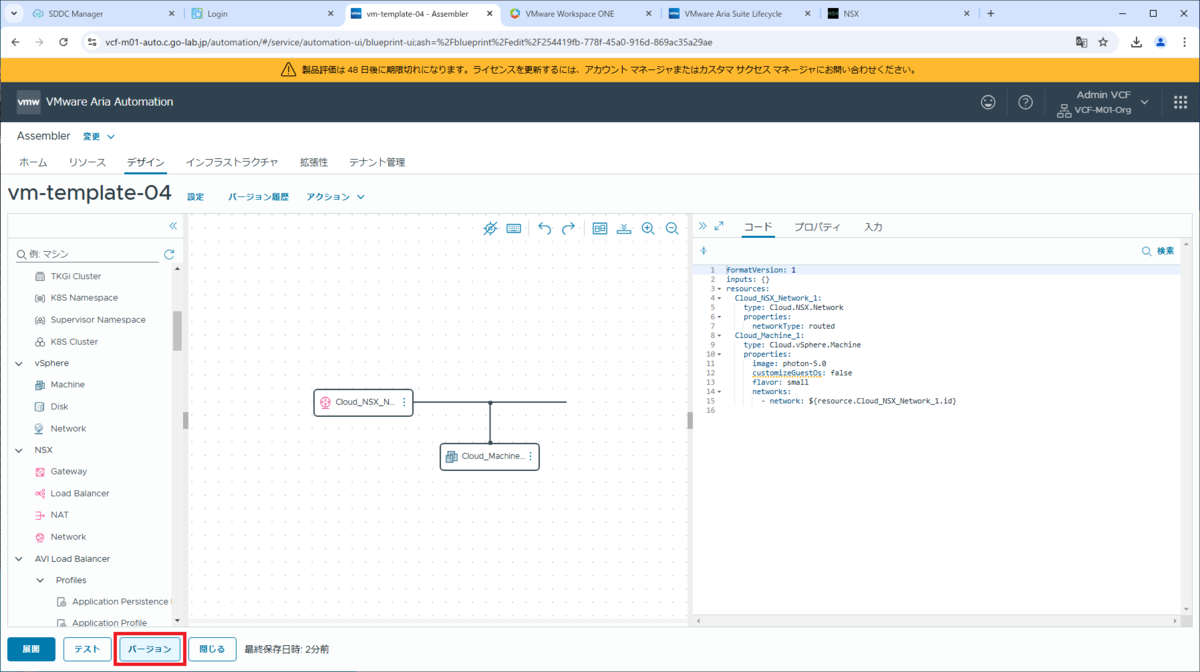Select the TKGi Cluster resource
The image size is (1200, 672).
[x=76, y=276]
